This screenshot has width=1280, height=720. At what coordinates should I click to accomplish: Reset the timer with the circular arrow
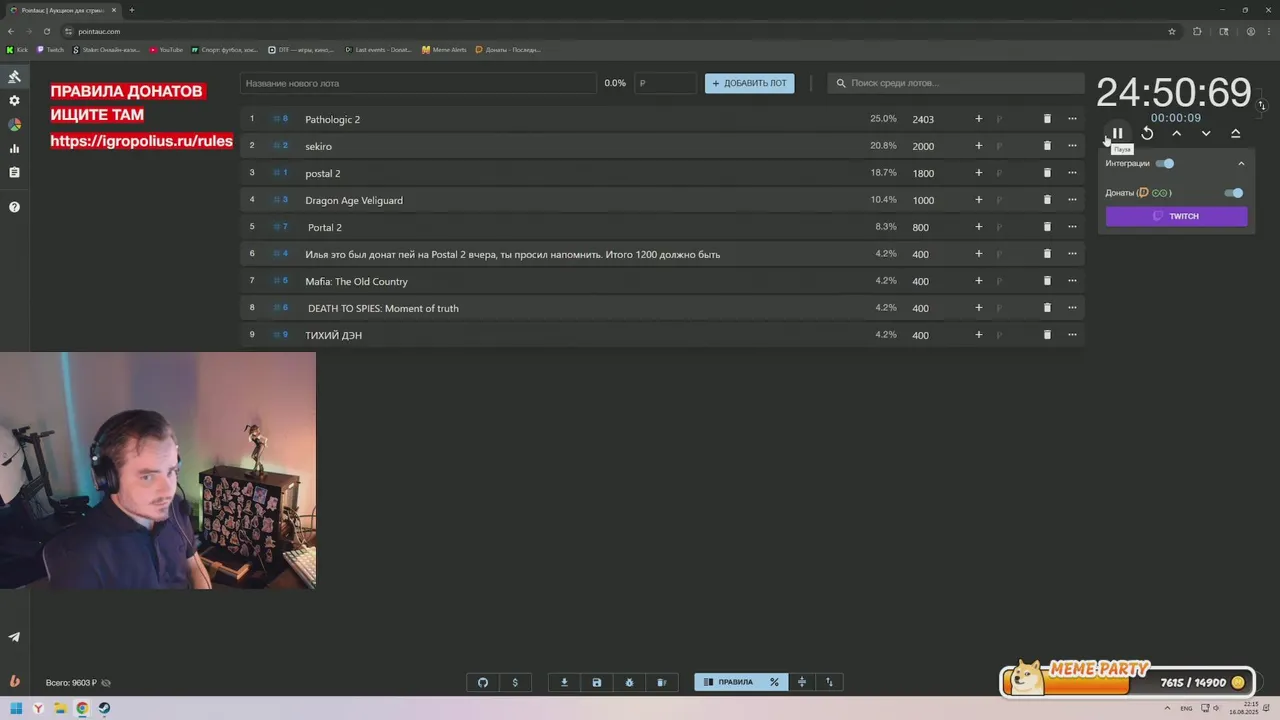pos(1147,133)
